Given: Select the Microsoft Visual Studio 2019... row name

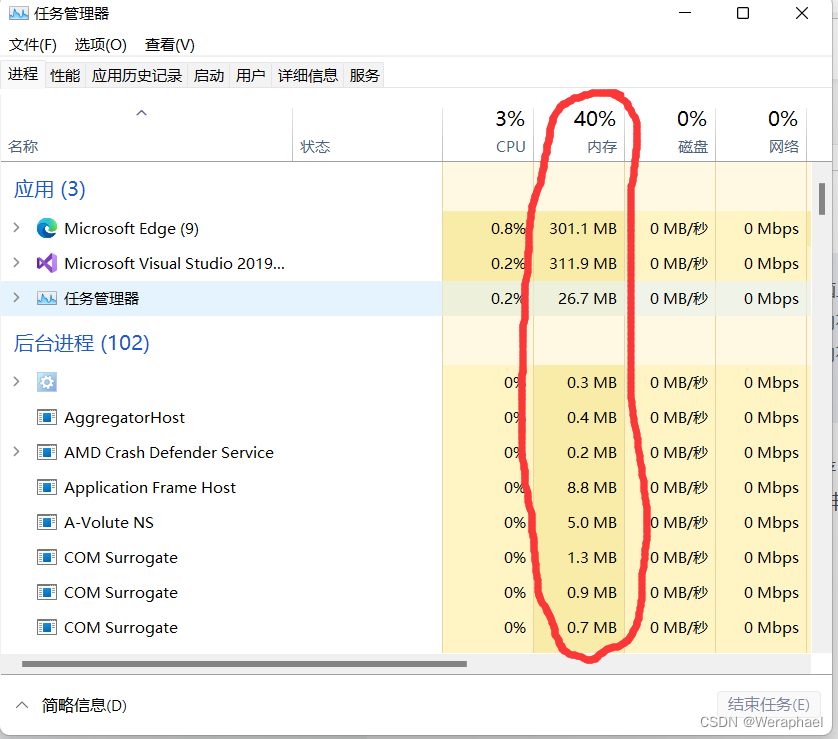Looking at the screenshot, I should [174, 263].
